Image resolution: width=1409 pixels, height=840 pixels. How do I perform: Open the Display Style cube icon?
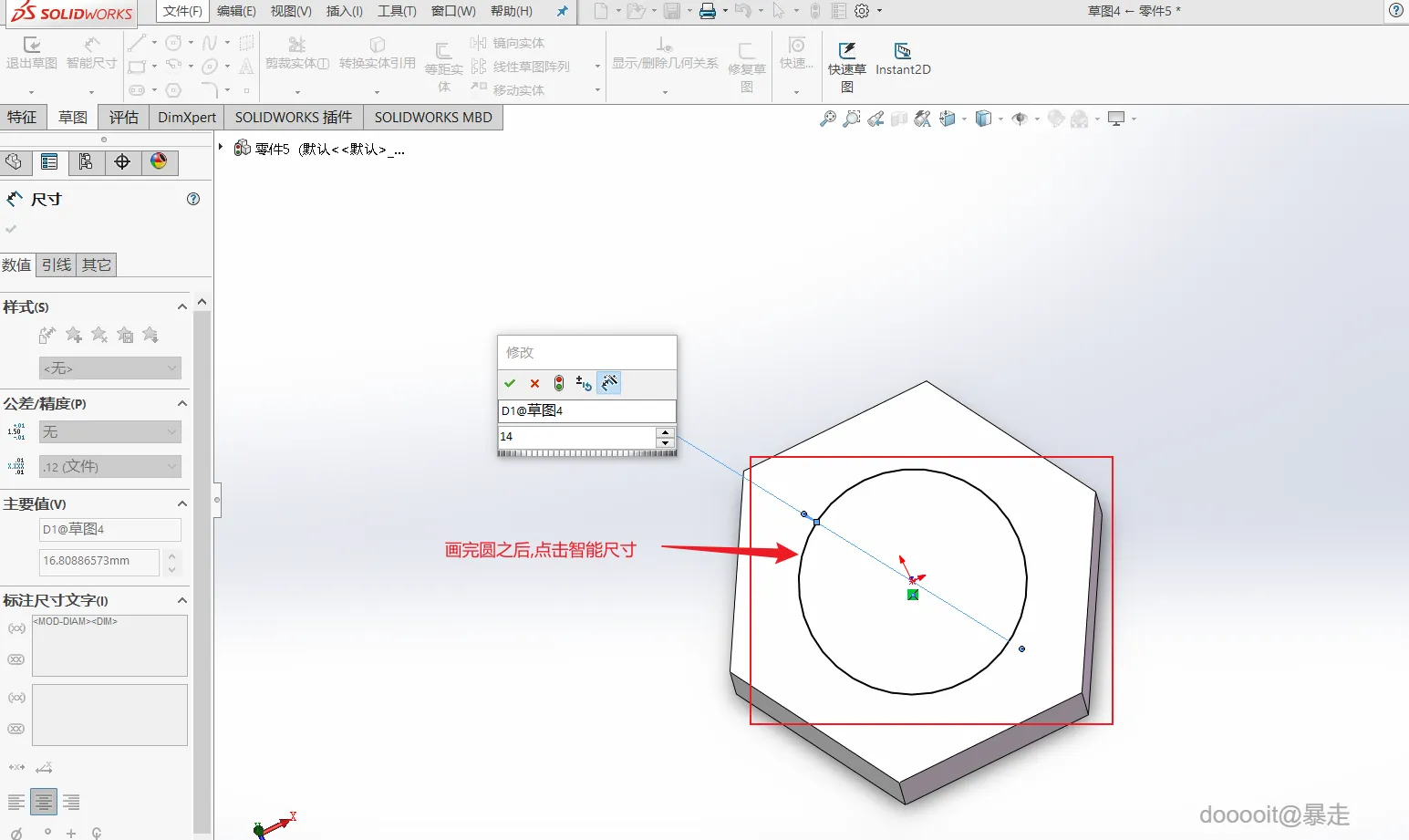click(x=983, y=119)
